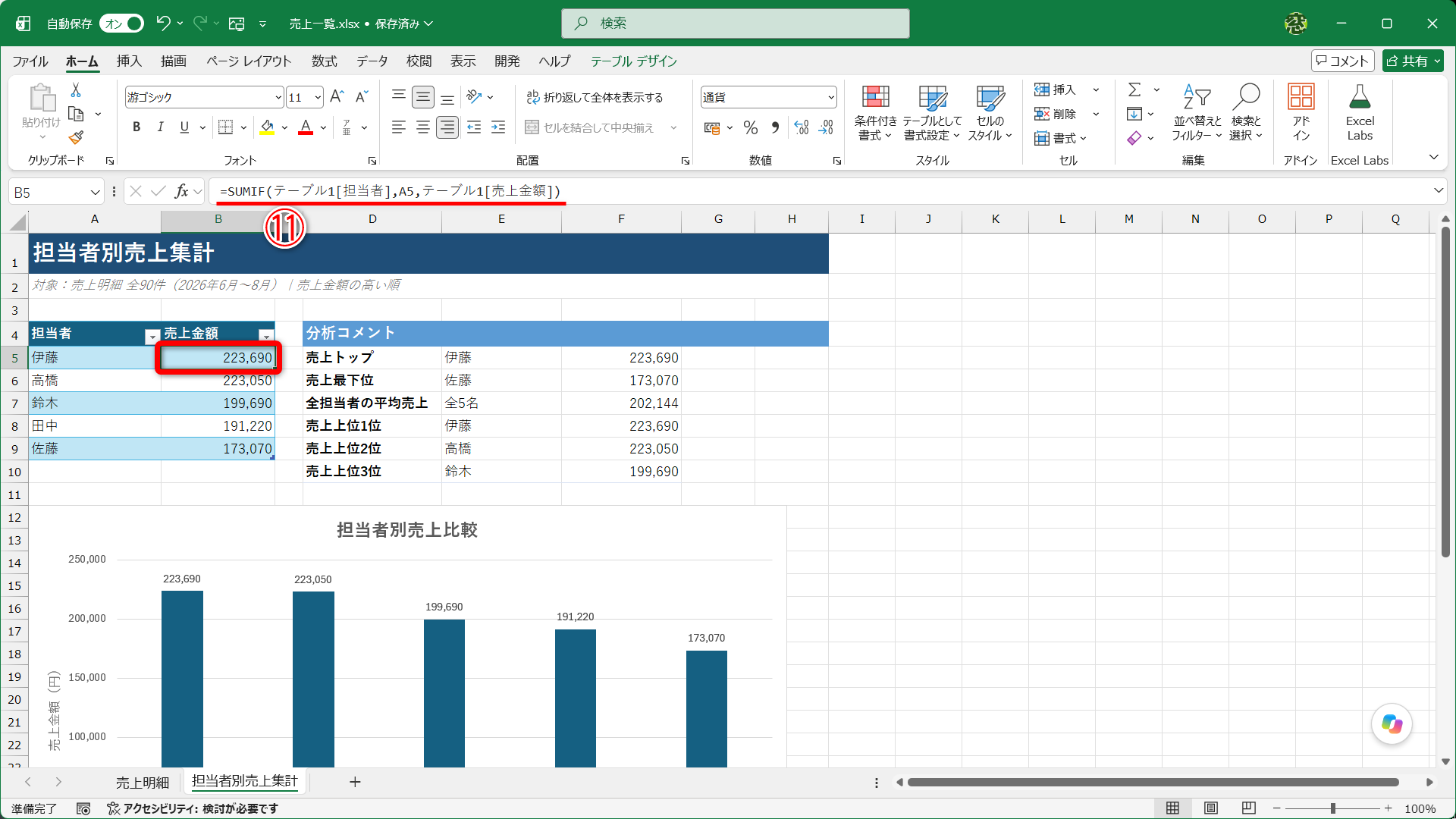
Task: Select cell containing 高橋
Action: (95, 381)
